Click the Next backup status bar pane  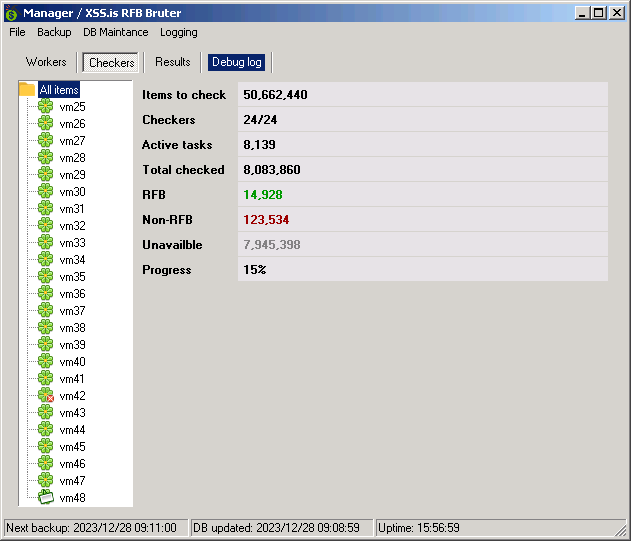(96, 528)
